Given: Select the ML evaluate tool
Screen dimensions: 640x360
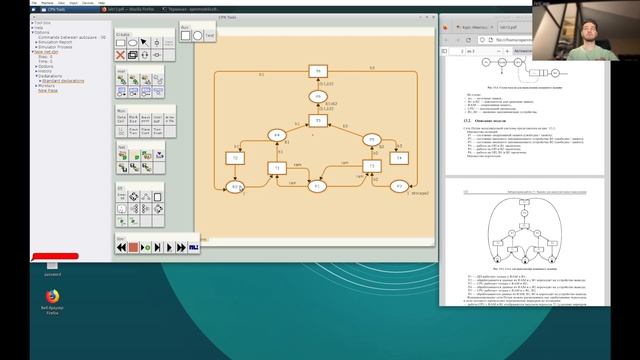Looking at the screenshot, I should (193, 247).
